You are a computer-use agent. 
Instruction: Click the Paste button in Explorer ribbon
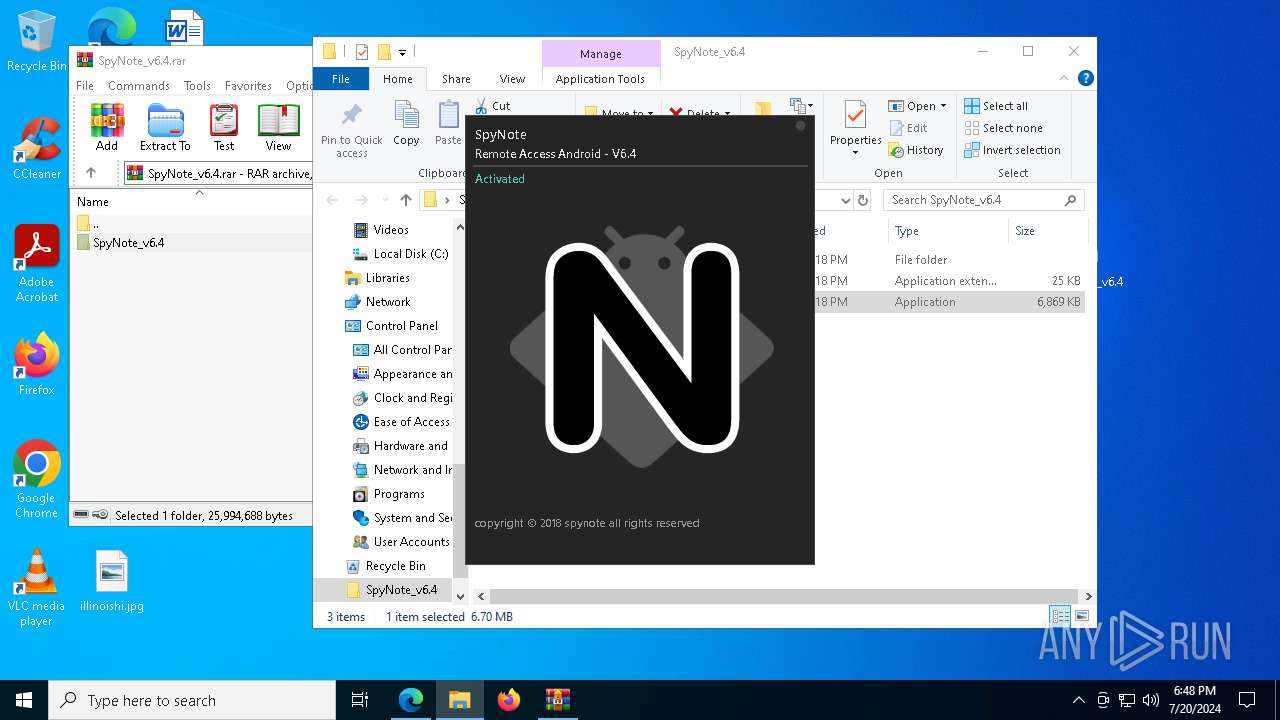(448, 125)
